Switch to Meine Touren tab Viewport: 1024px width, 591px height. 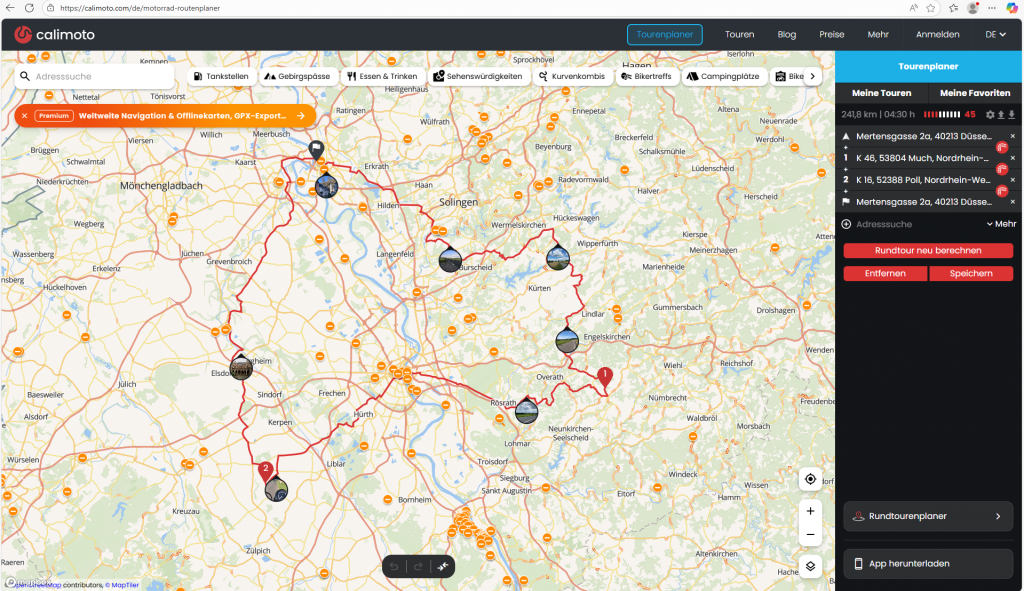tap(881, 93)
